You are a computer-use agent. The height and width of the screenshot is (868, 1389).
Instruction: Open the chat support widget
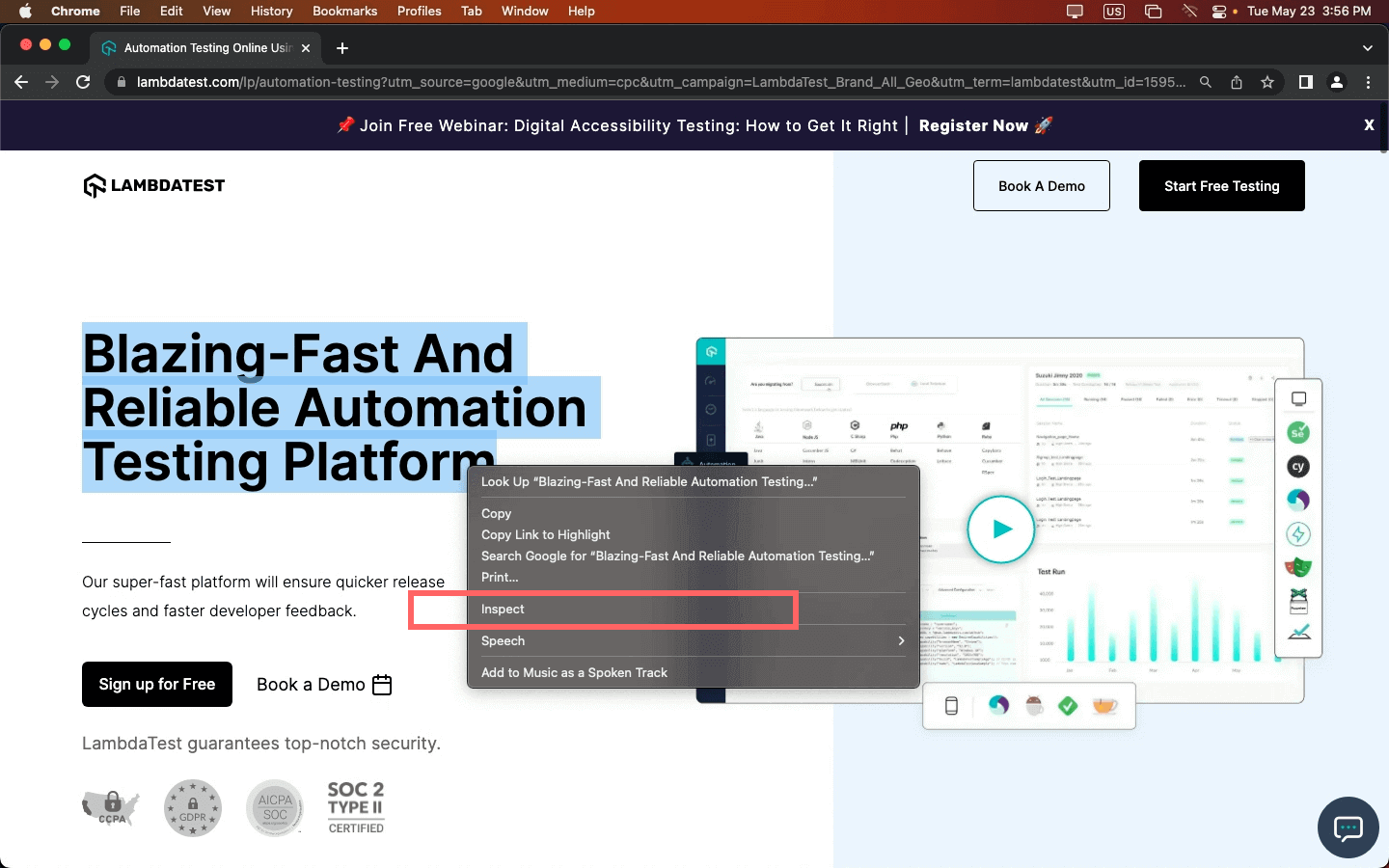[1348, 827]
